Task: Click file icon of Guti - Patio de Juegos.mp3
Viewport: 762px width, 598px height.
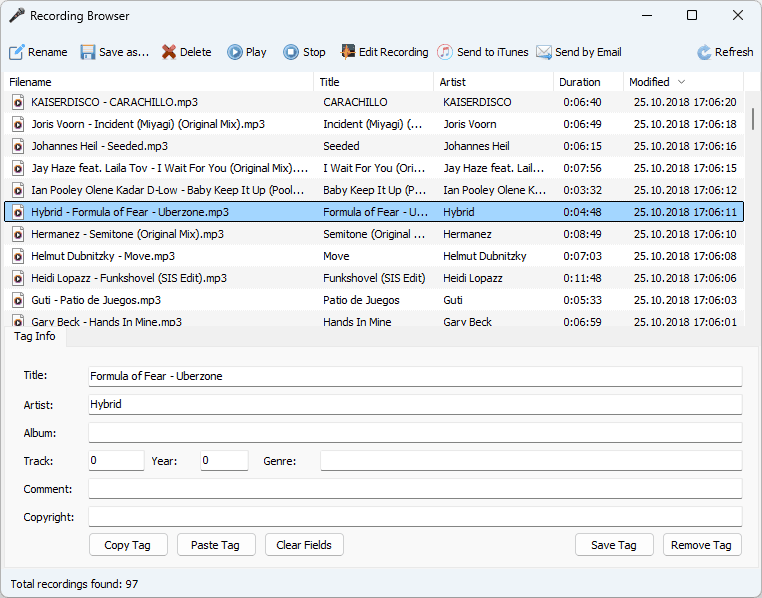Action: point(18,300)
